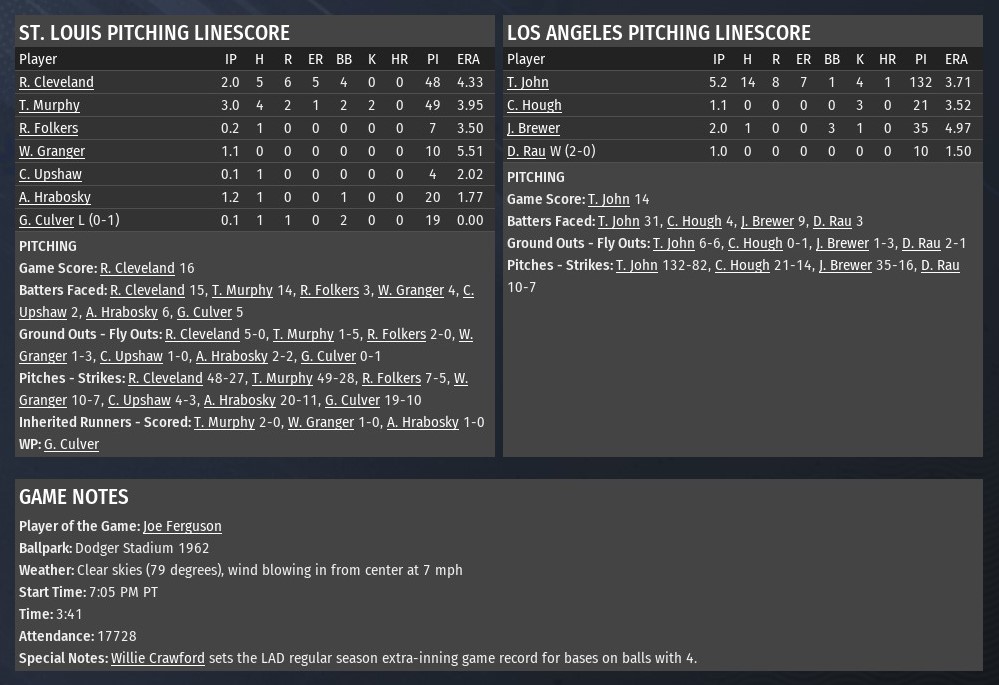Screen dimensions: 999x685
Task: Open R. Cleveland in the St. Louis player table
Action: pyautogui.click(x=56, y=82)
